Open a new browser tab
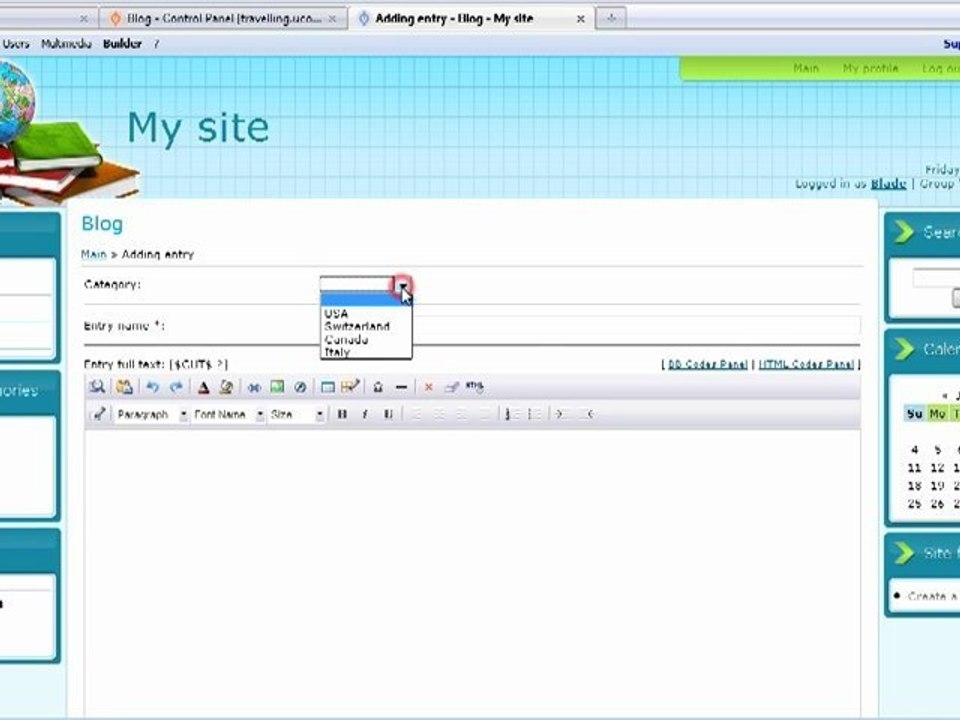Viewport: 960px width, 720px height. tap(611, 18)
